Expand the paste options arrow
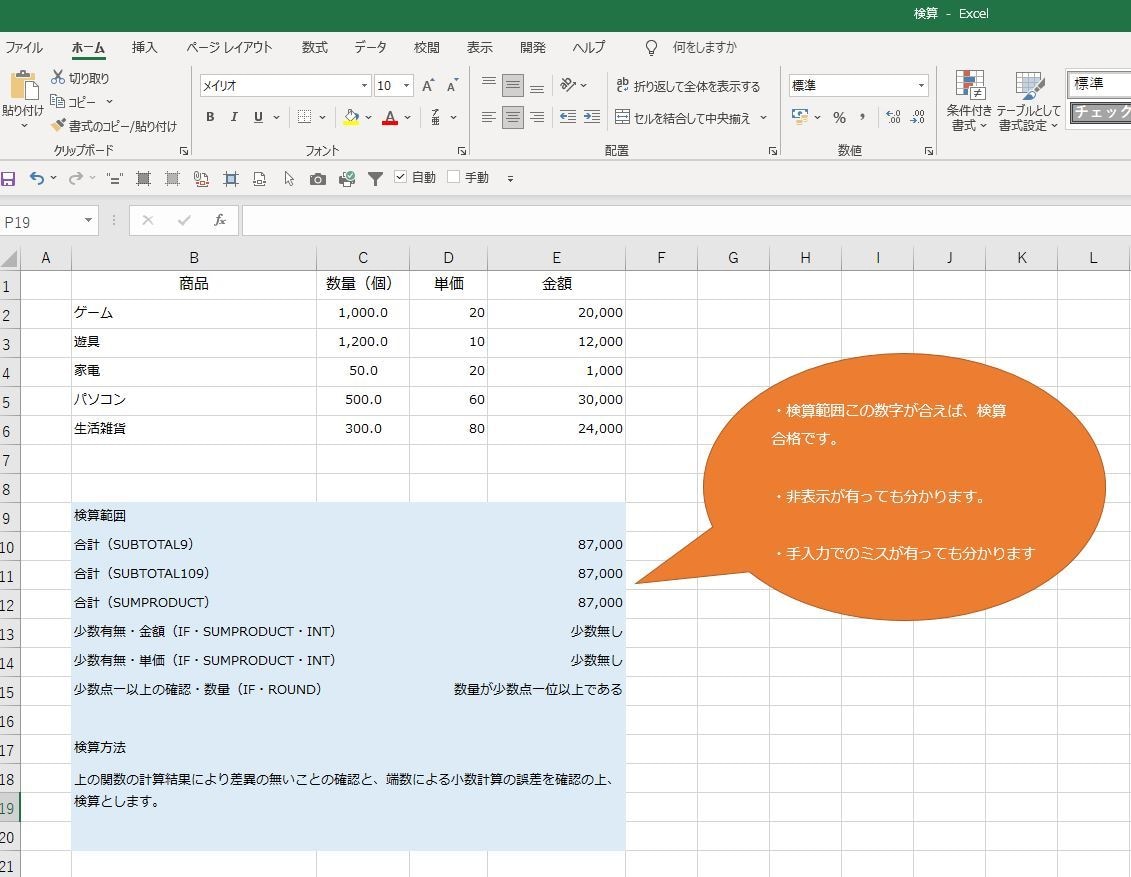 pos(24,127)
